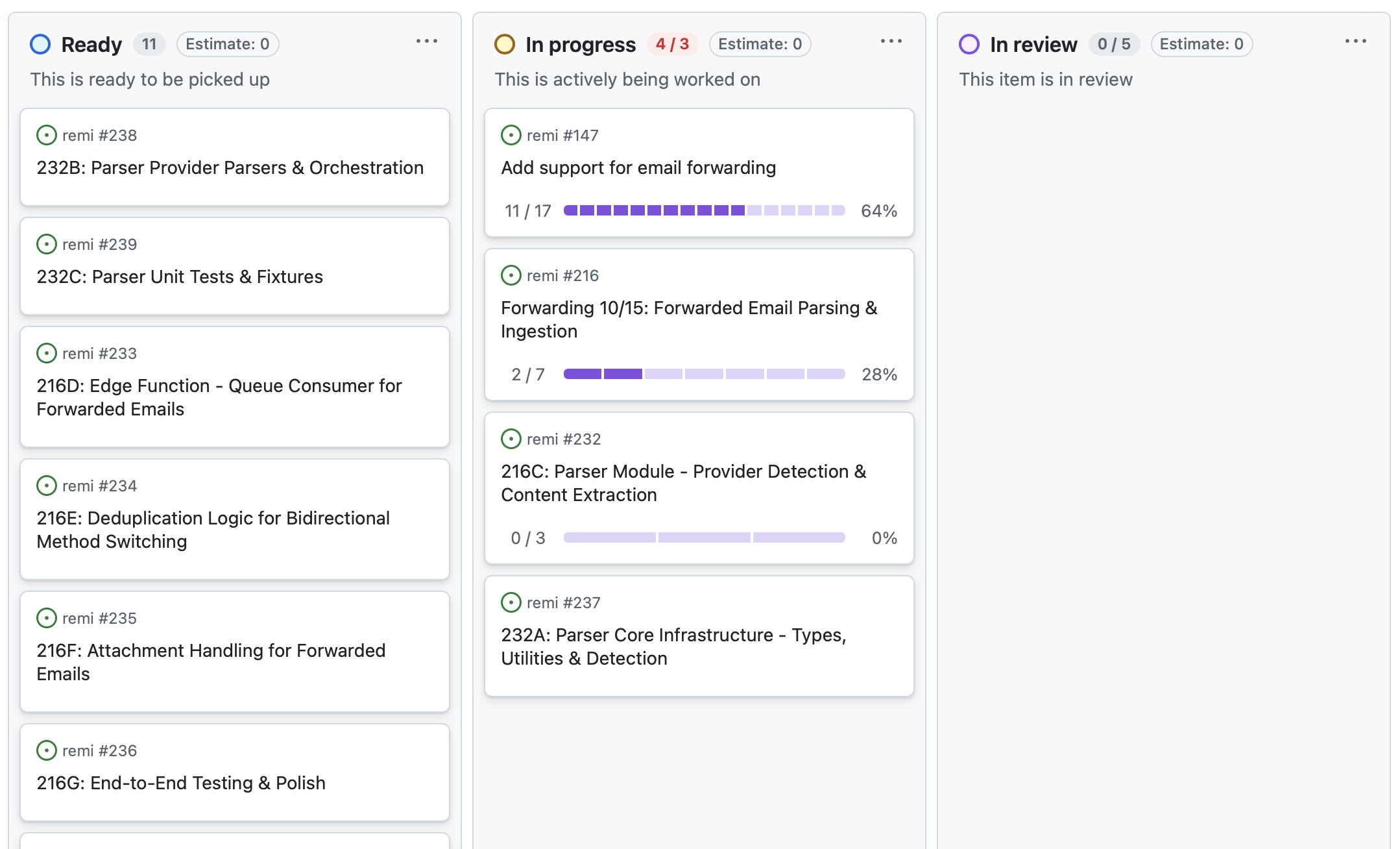This screenshot has width=1400, height=849.
Task: Open the In review column options menu
Action: (1356, 42)
